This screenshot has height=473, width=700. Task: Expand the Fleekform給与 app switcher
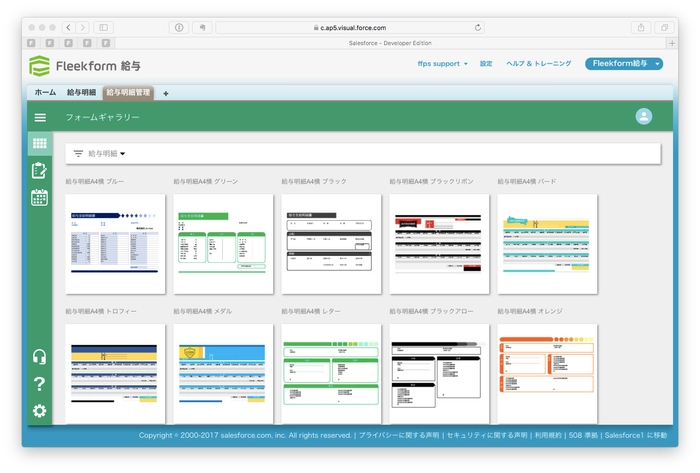[624, 64]
